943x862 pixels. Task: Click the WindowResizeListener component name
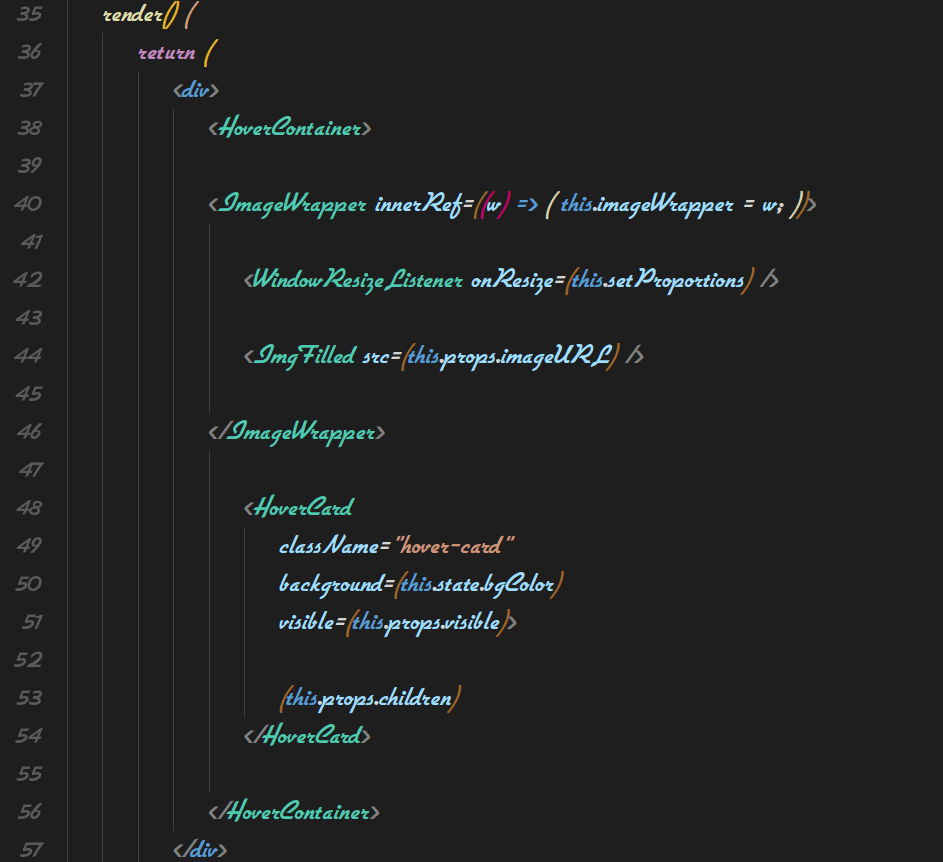pyautogui.click(x=356, y=280)
